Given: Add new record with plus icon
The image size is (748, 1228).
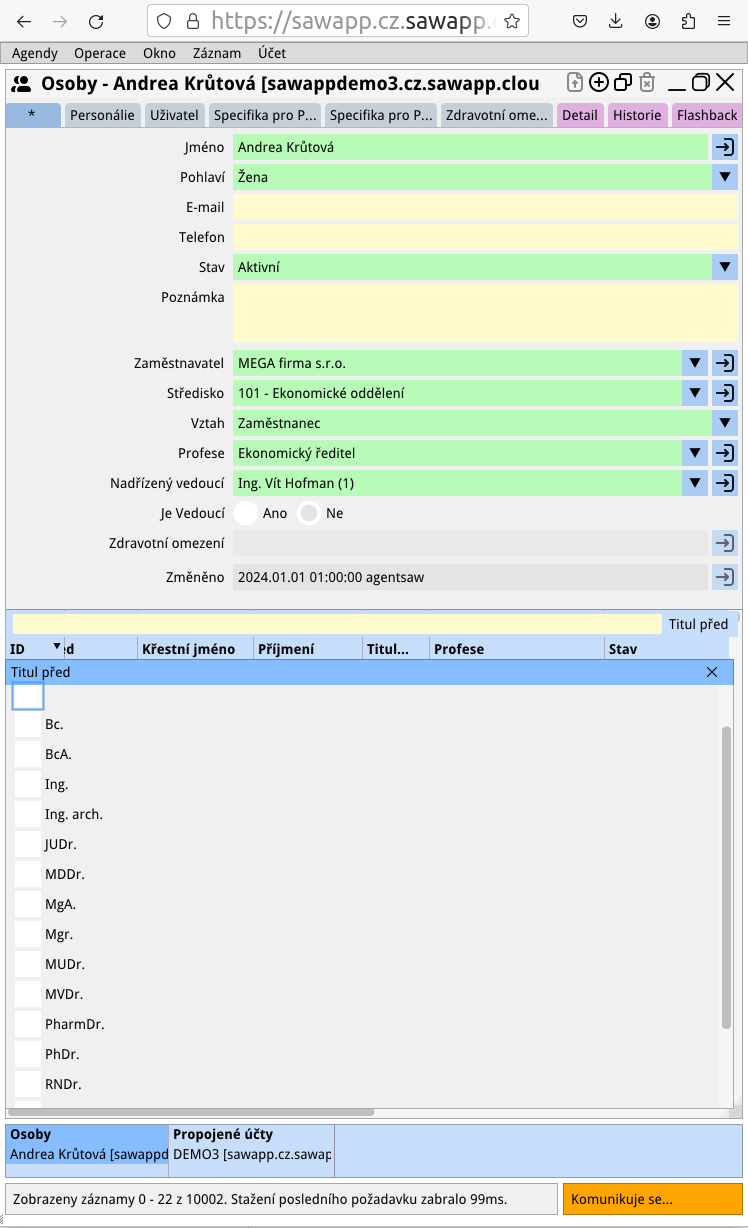Looking at the screenshot, I should [x=599, y=83].
